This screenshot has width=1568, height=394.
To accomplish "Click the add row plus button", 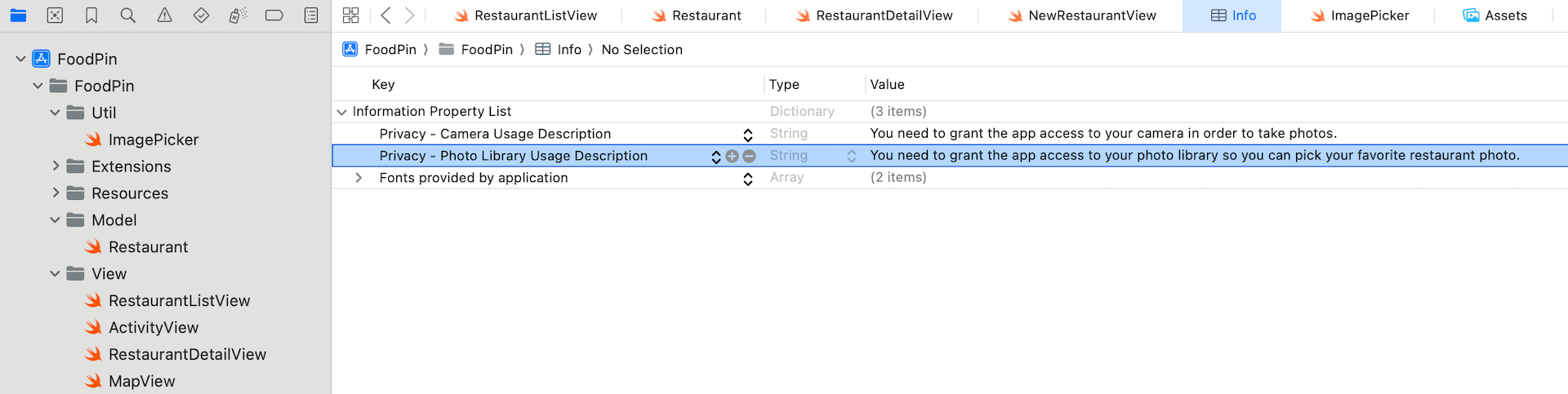I will coord(733,156).
